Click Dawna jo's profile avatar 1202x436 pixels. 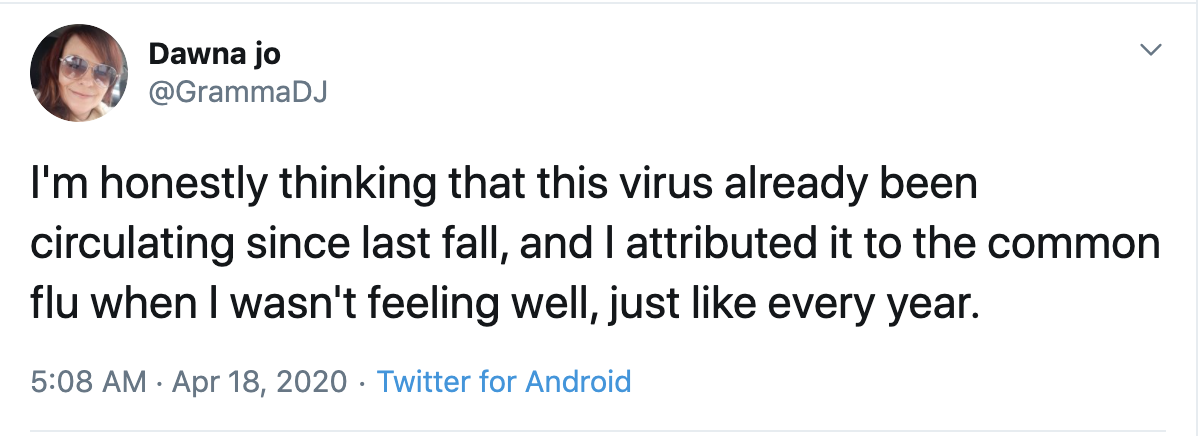(x=79, y=73)
